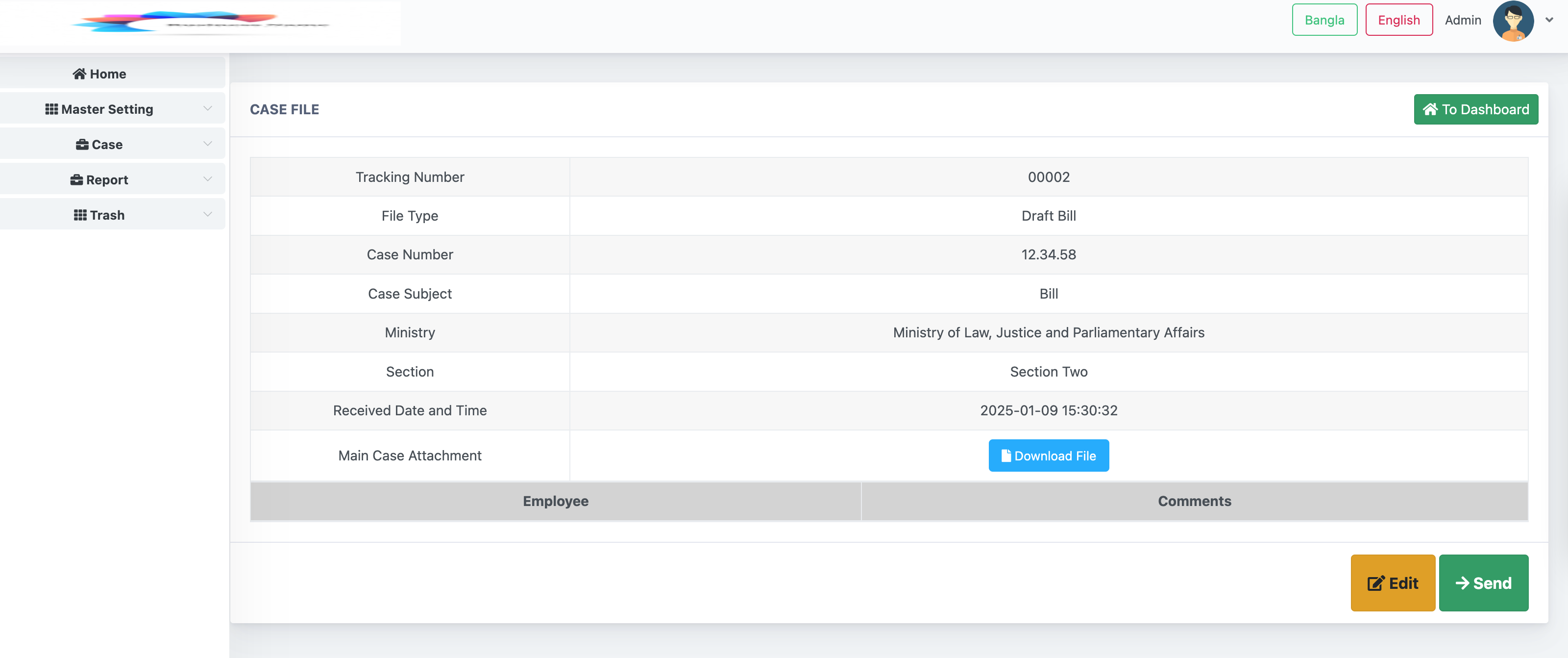Open the Admin profile dropdown arrow
This screenshot has height=658, width=1568.
[1549, 20]
